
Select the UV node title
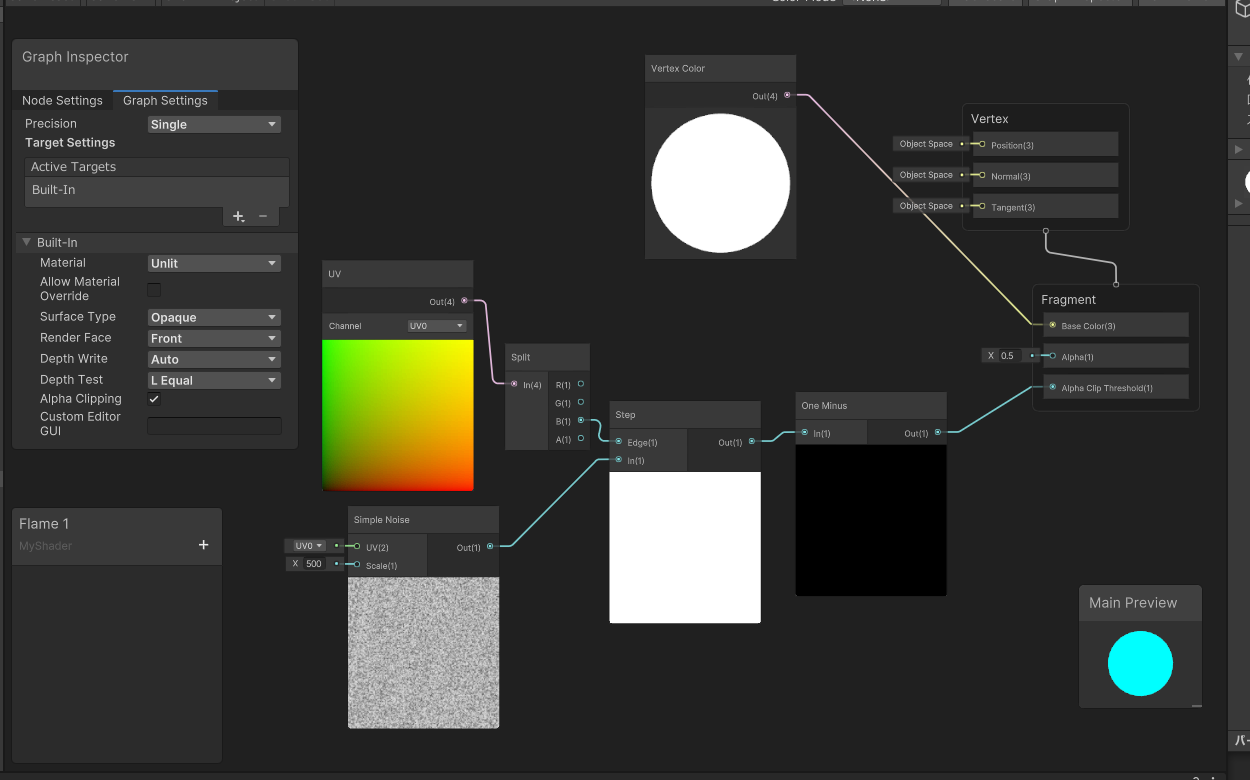click(x=335, y=274)
